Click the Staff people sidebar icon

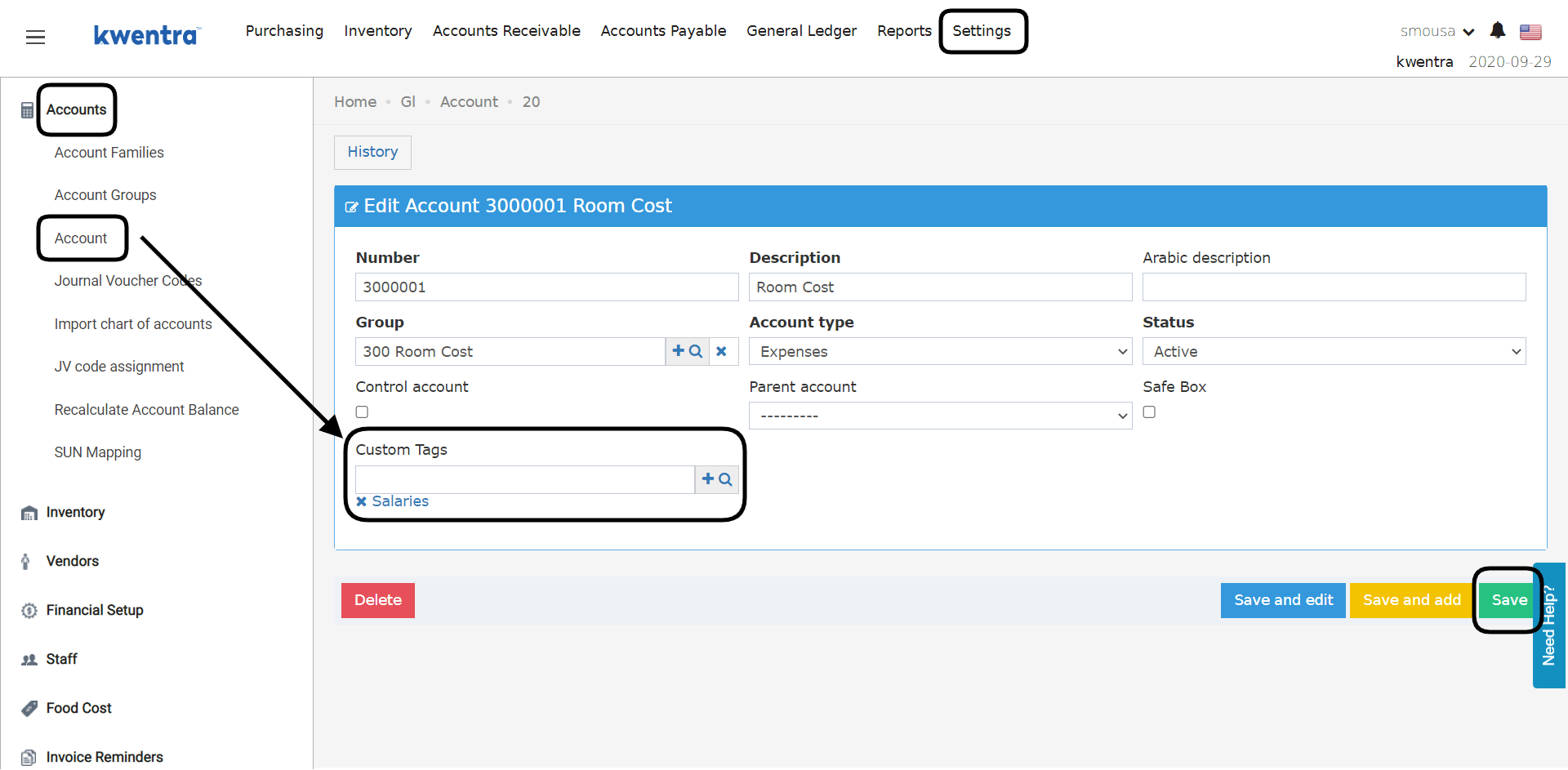point(29,660)
